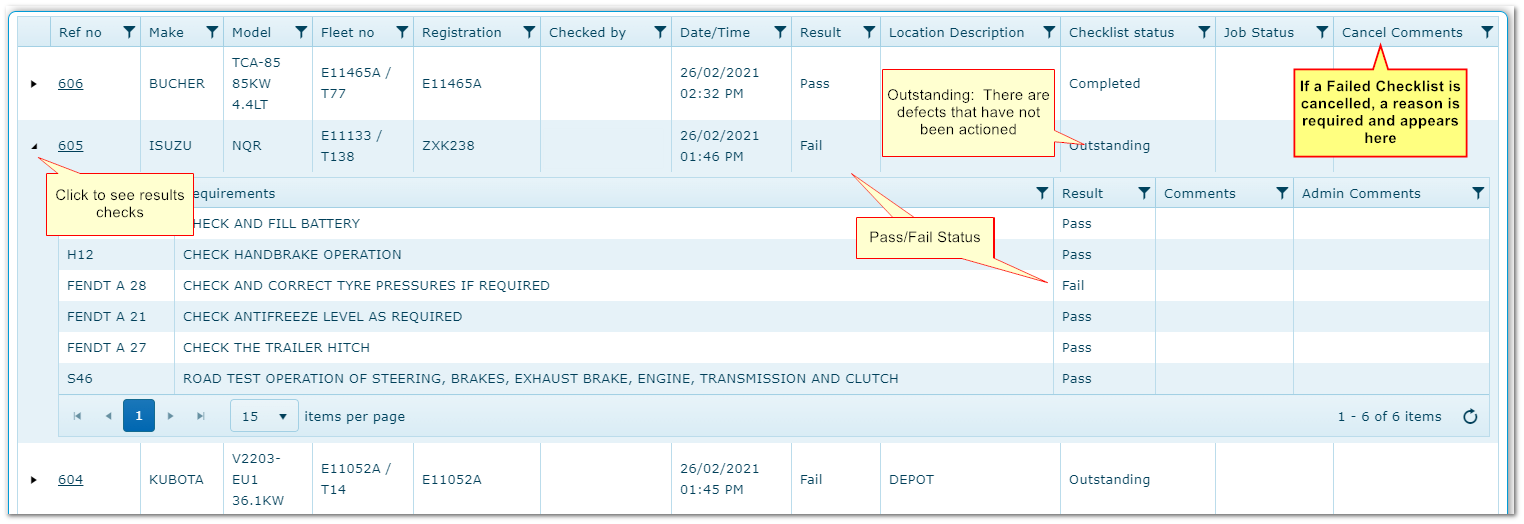Open checklist link 604
This screenshot has height=524, width=1524.
[70, 480]
